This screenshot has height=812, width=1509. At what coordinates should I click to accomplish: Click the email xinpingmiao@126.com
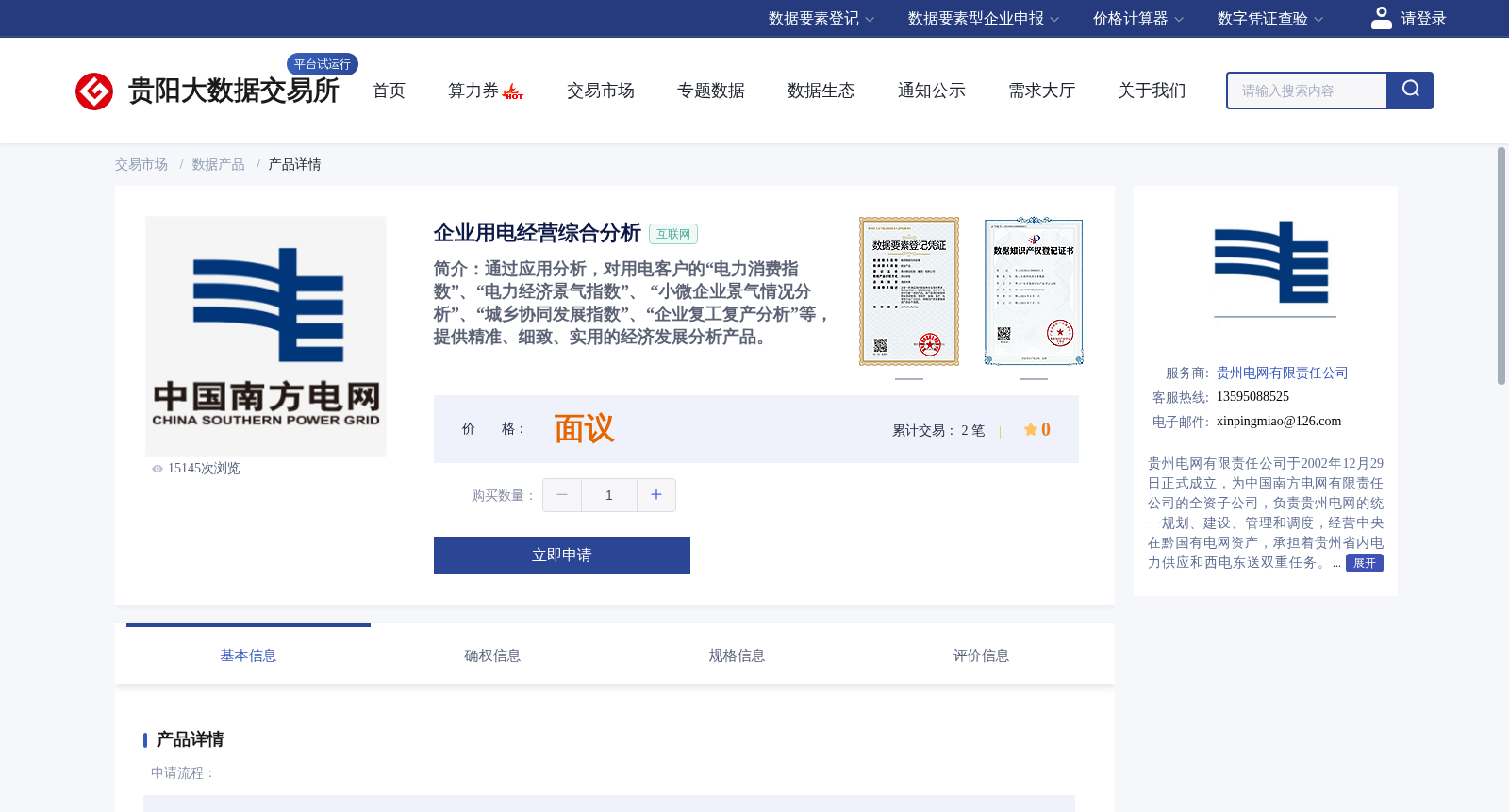click(x=1279, y=422)
